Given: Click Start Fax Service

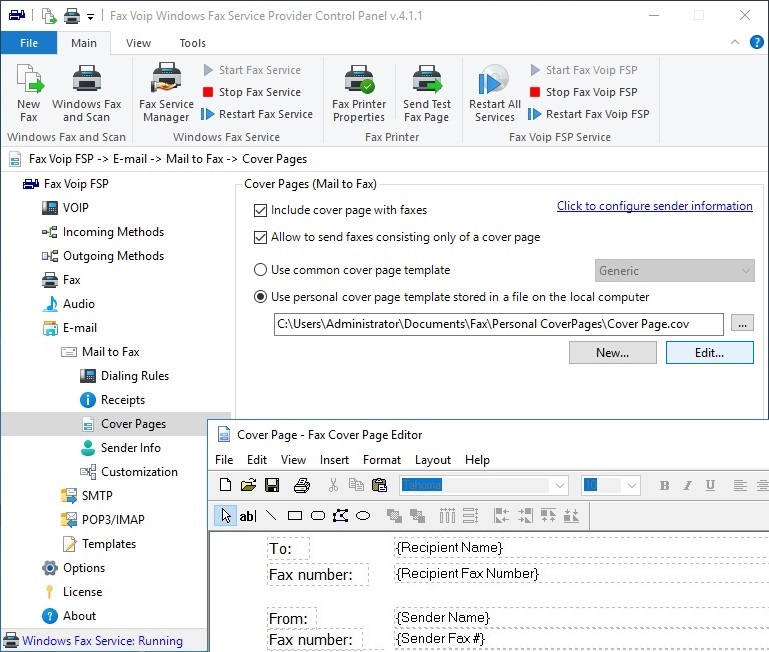Looking at the screenshot, I should 252,70.
